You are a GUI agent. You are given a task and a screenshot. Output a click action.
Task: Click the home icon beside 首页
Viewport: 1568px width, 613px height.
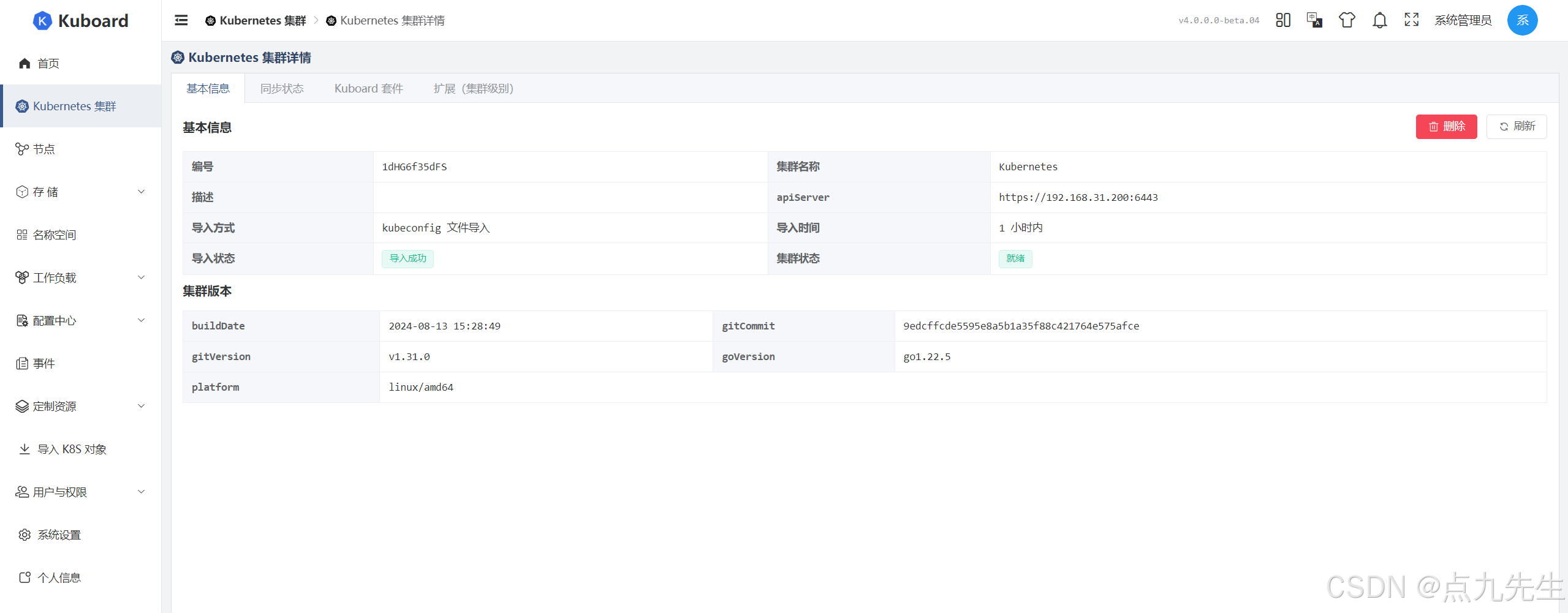tap(25, 63)
